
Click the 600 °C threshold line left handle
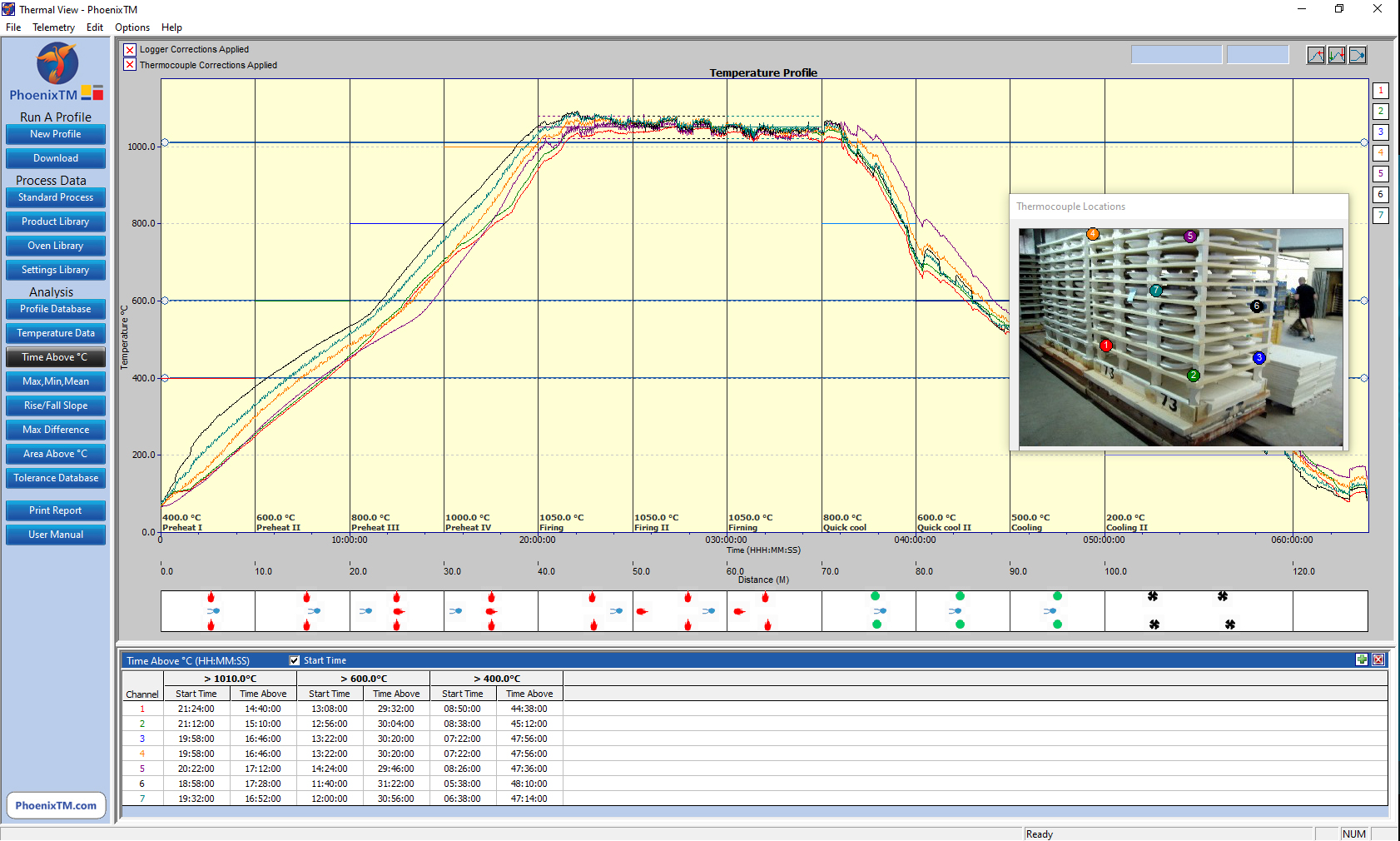pyautogui.click(x=165, y=301)
